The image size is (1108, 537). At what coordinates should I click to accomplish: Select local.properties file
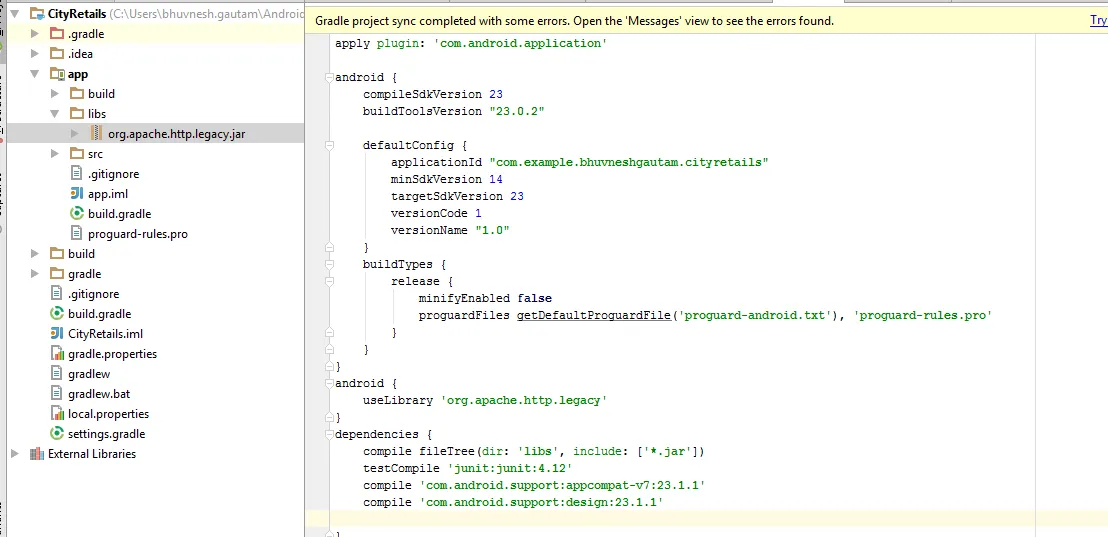(x=109, y=414)
